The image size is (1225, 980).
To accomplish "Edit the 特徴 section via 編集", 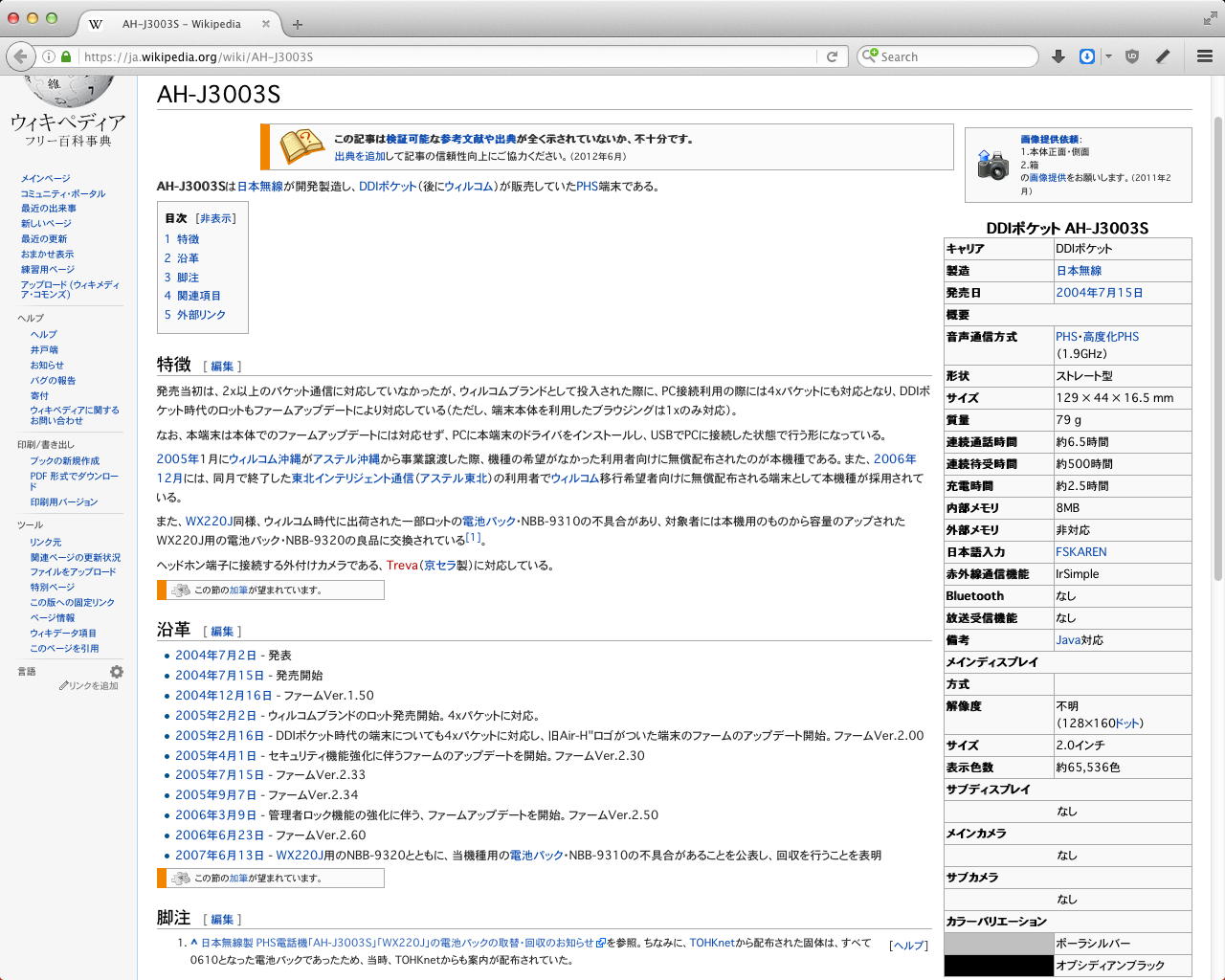I will (222, 366).
